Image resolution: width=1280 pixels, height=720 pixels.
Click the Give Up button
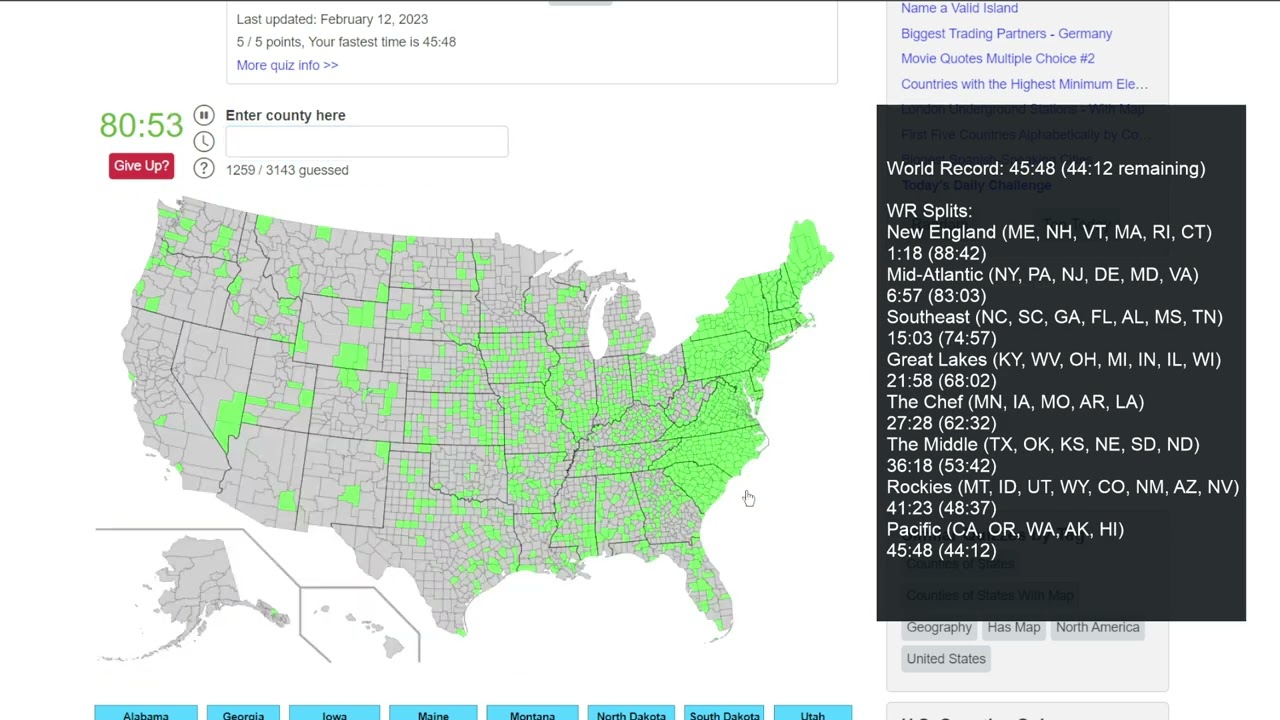click(141, 166)
